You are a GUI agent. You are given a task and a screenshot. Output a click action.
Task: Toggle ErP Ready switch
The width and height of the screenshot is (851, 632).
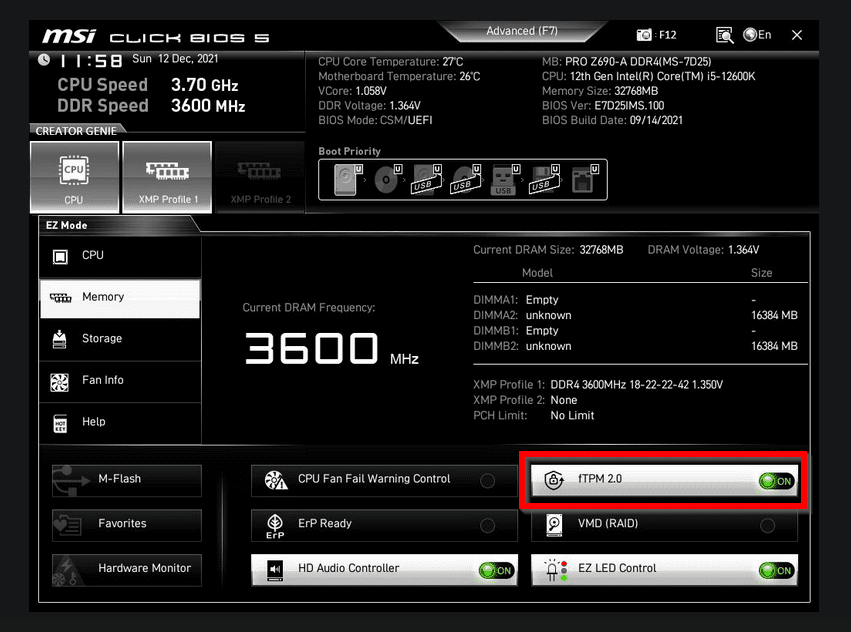[487, 526]
